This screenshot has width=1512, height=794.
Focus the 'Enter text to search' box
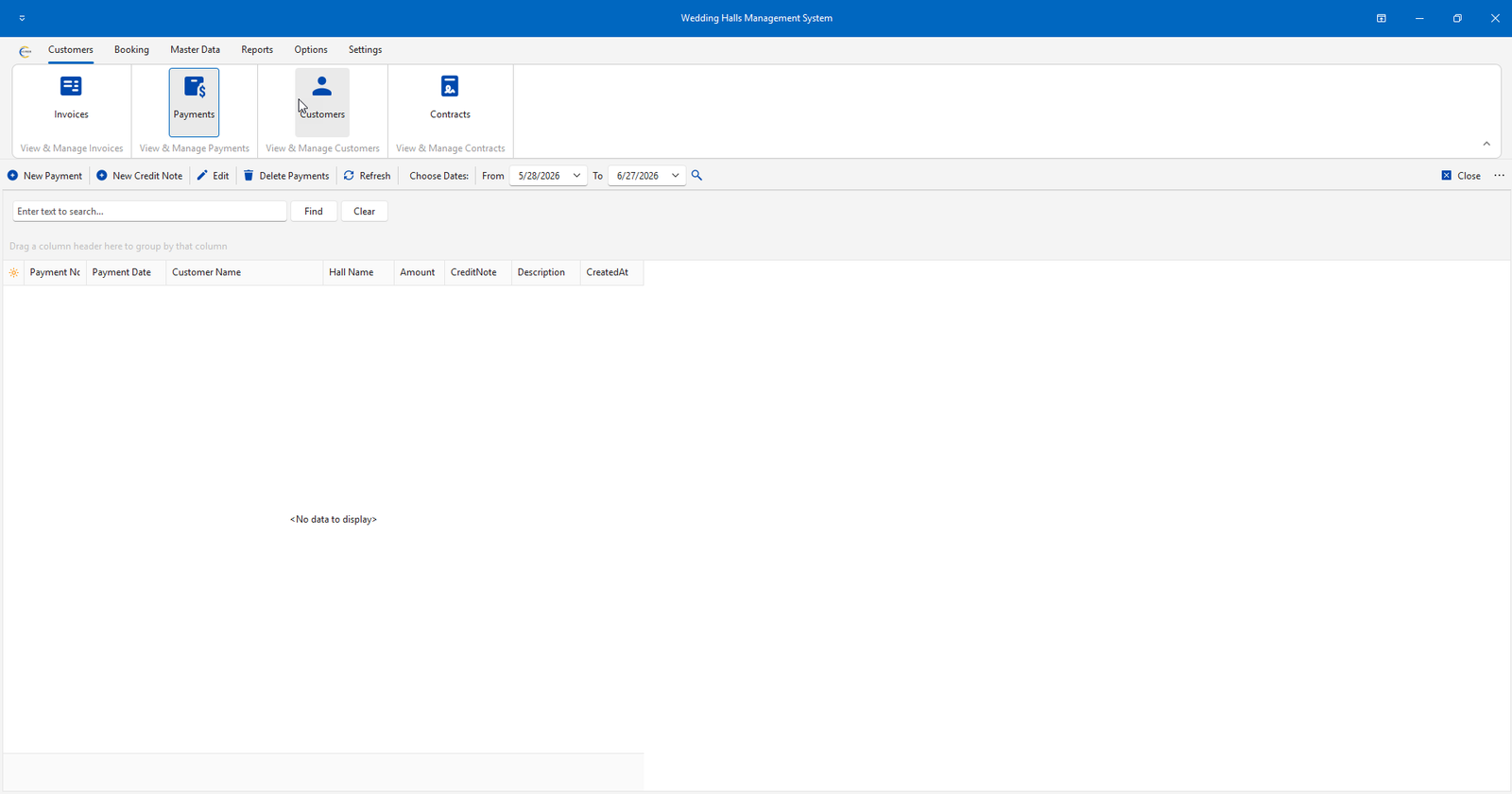click(149, 212)
